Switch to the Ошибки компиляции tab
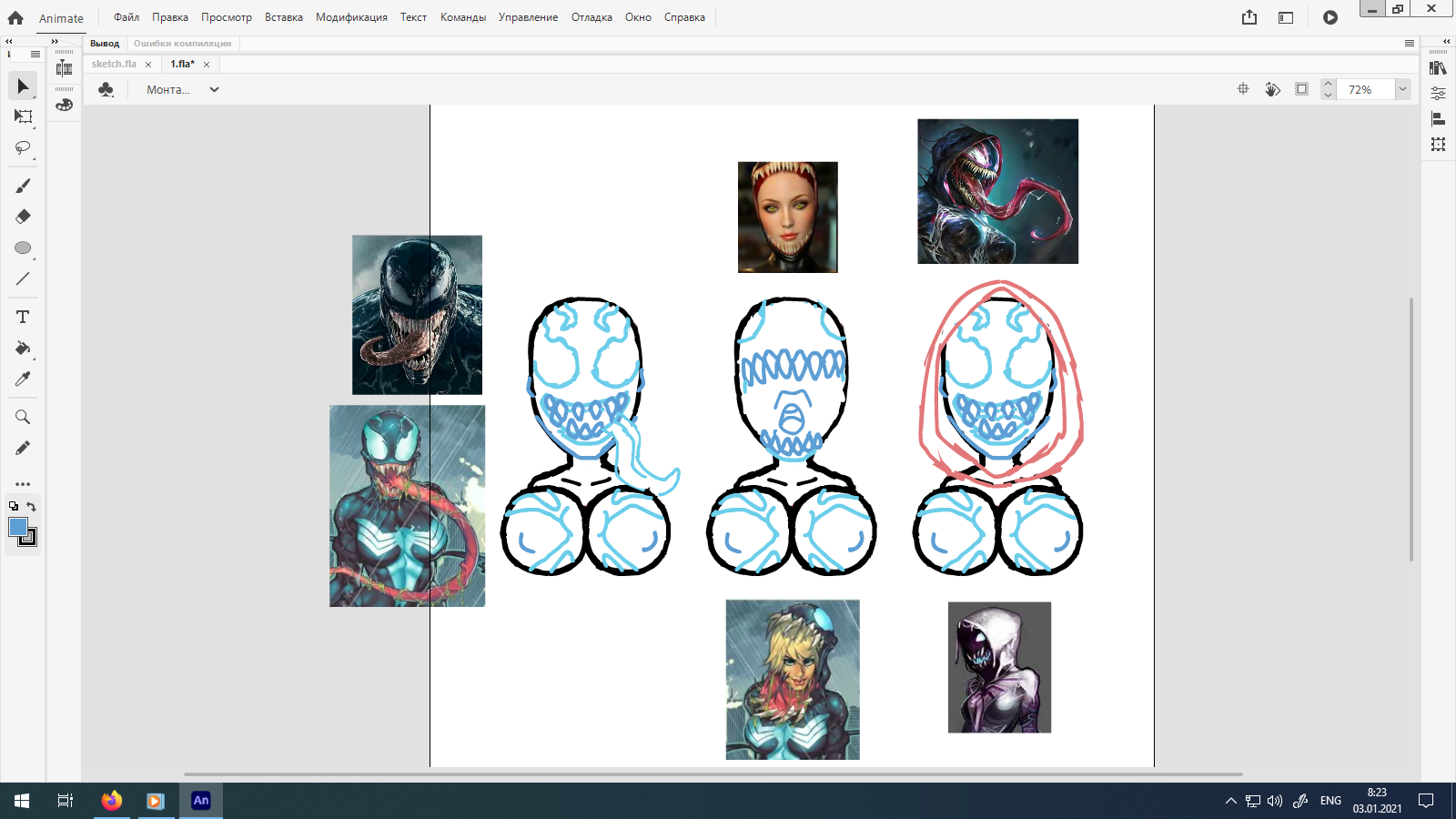 tap(182, 44)
